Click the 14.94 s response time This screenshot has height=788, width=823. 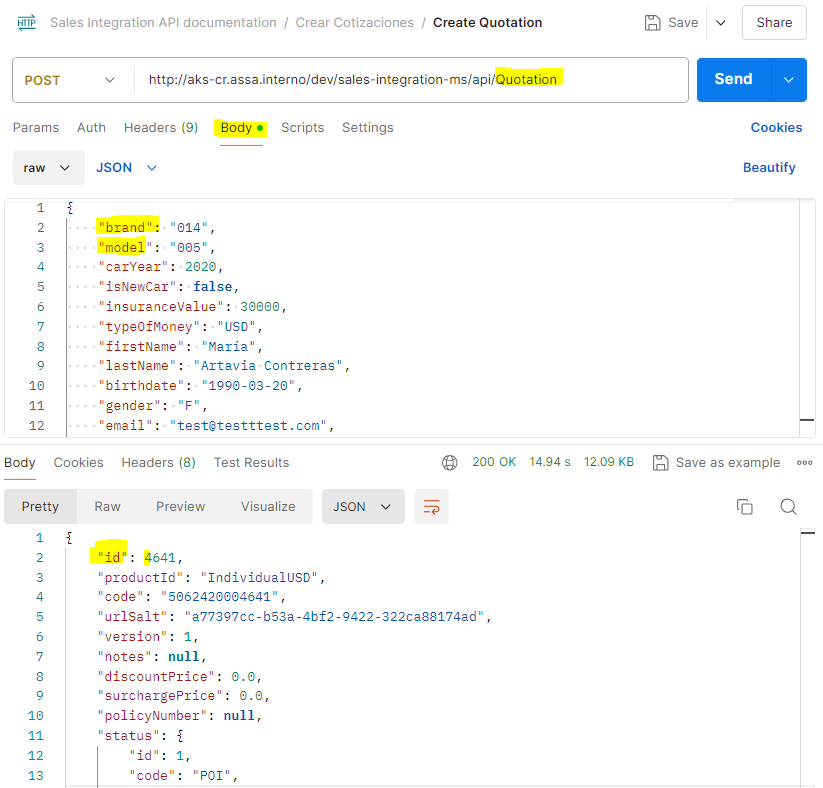pyautogui.click(x=550, y=462)
